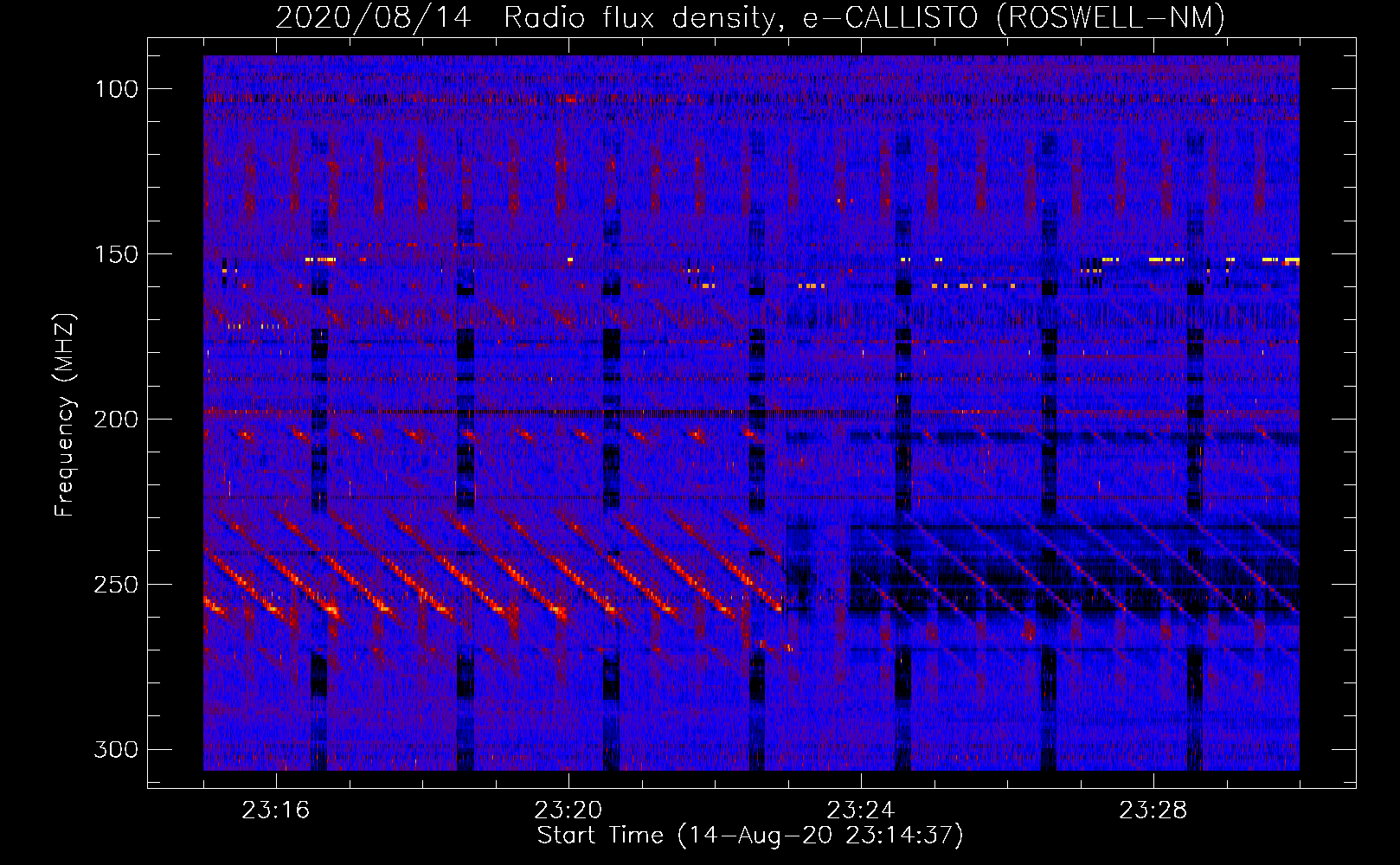Click the 23:20 time tick label
The width and height of the screenshot is (1400, 865).
click(x=568, y=811)
